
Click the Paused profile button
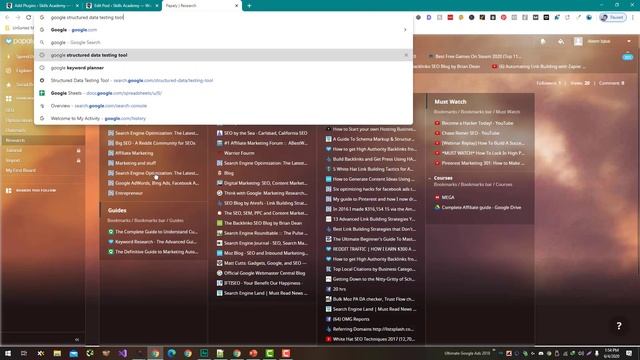(x=613, y=18)
